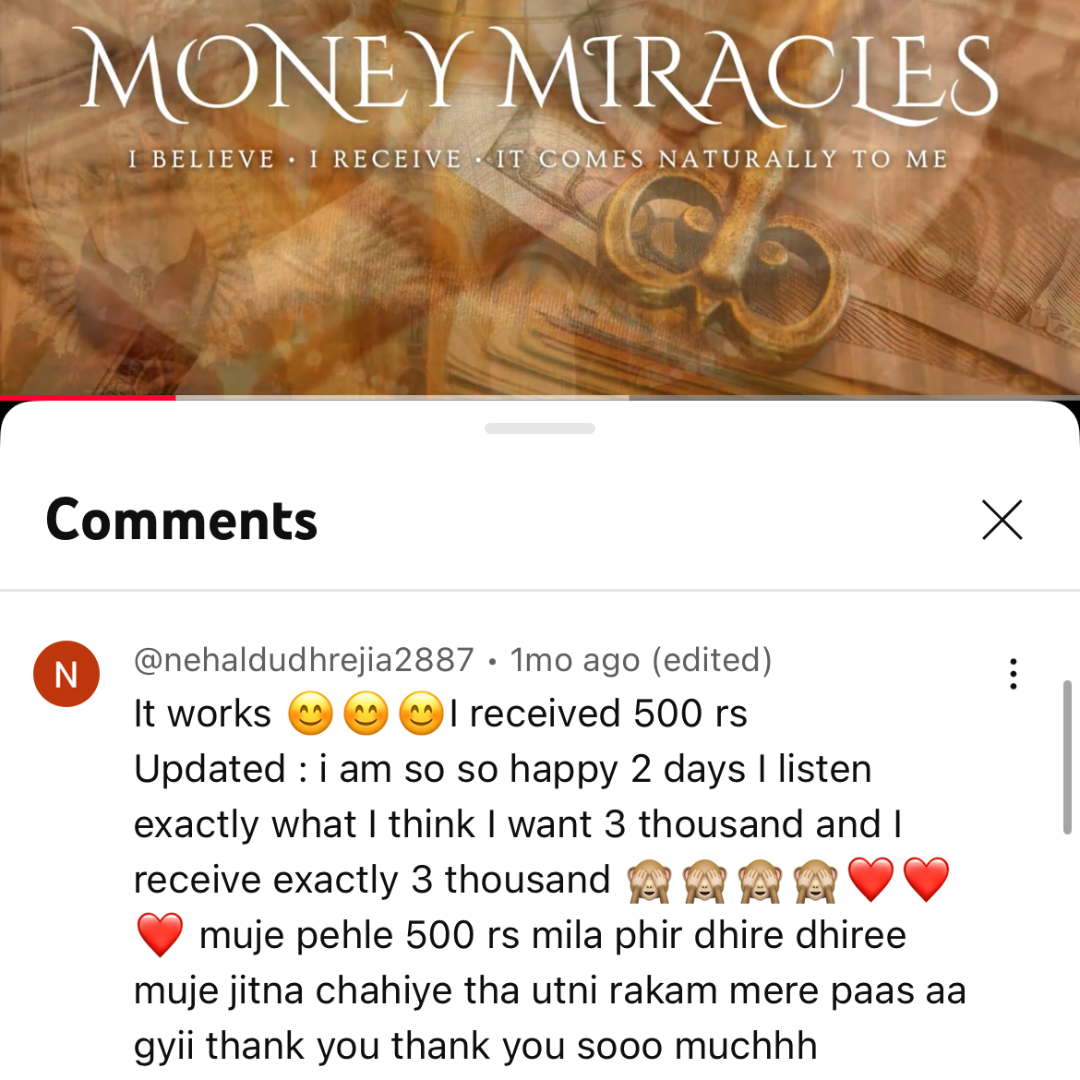Image resolution: width=1080 pixels, height=1080 pixels.
Task: Click the comments list scrollbar
Action: (x=1067, y=757)
